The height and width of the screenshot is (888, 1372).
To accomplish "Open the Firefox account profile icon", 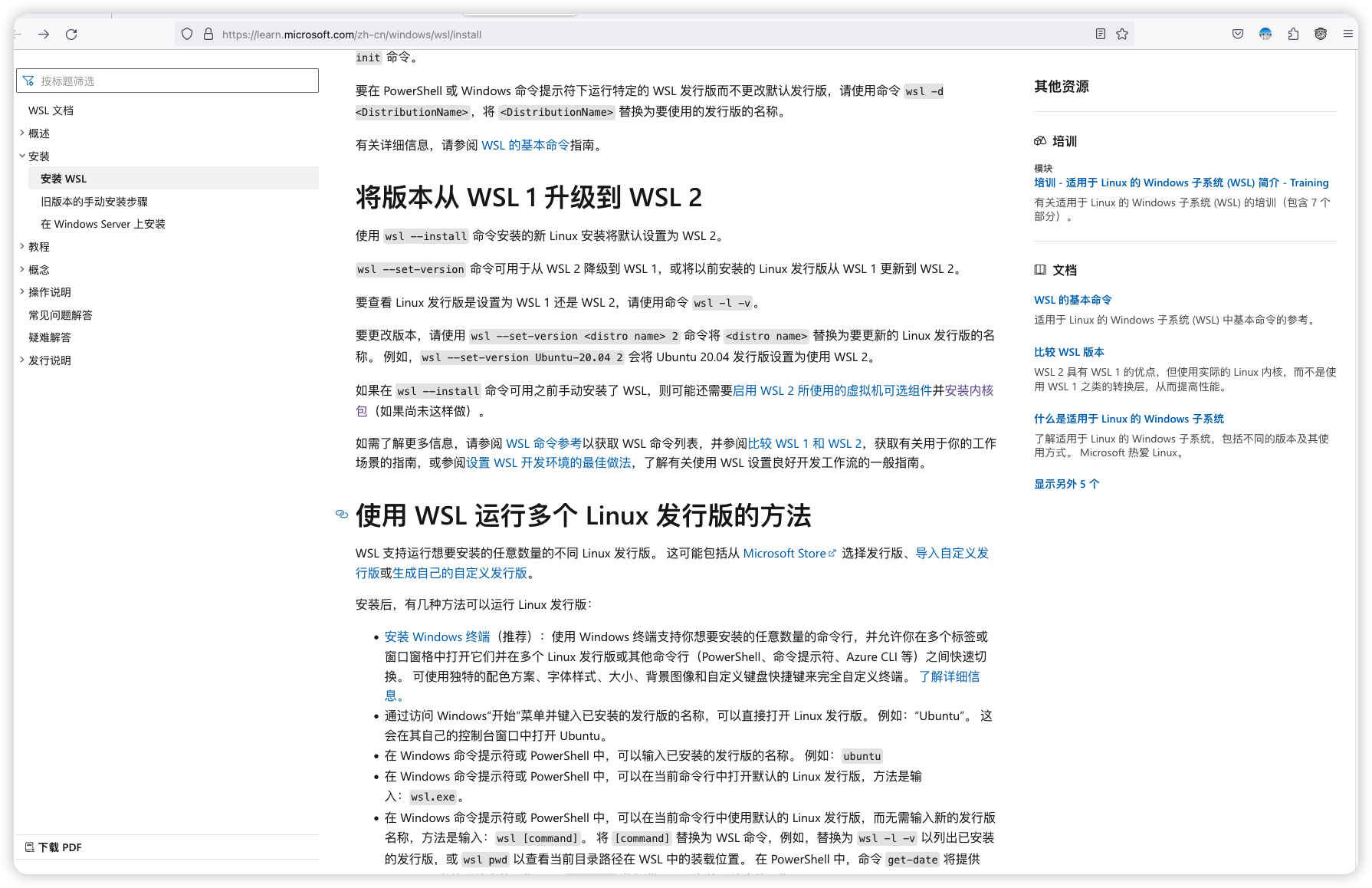I will coord(1265,34).
